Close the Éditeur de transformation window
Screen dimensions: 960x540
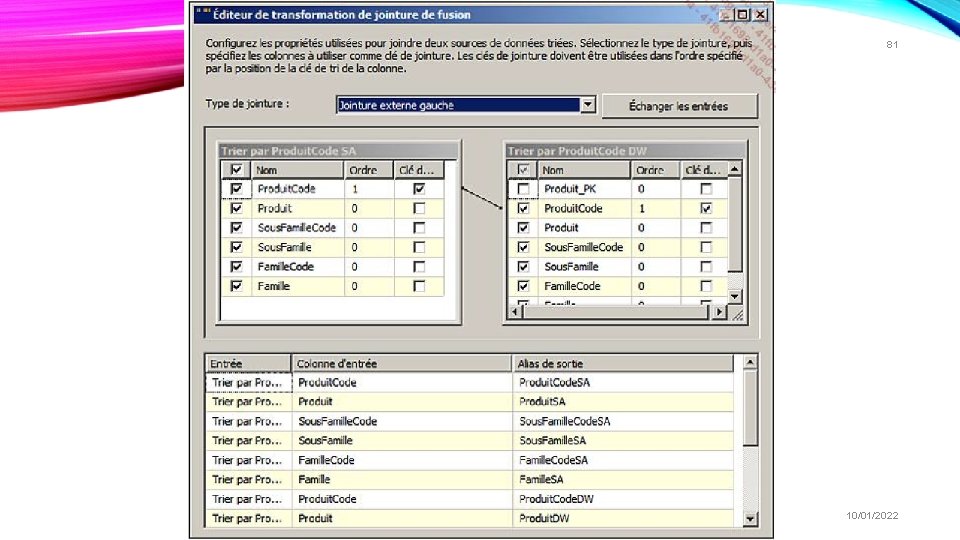tap(760, 15)
